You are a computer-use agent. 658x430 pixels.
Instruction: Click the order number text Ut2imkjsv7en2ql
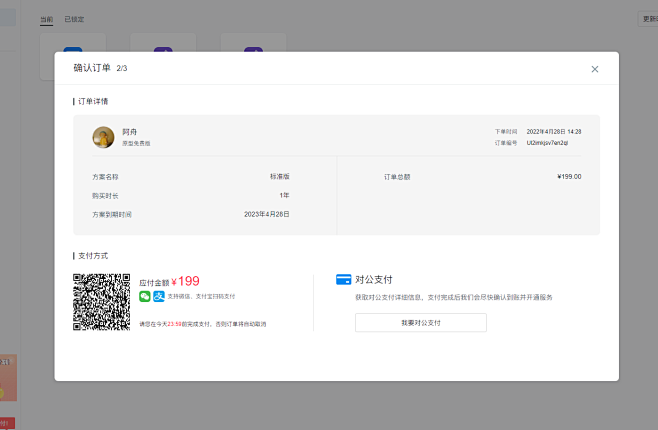click(547, 143)
